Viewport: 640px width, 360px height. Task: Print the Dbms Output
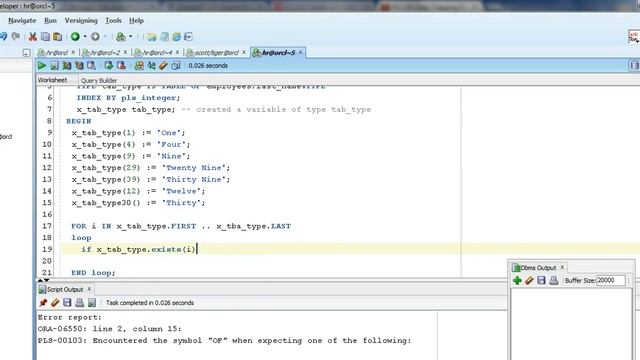(554, 280)
